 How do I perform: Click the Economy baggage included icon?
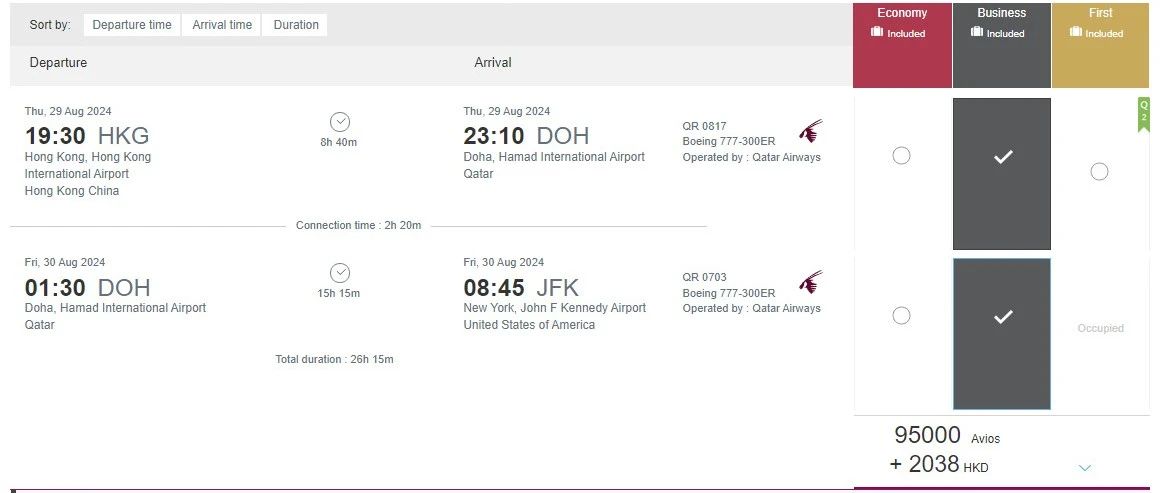(x=877, y=33)
